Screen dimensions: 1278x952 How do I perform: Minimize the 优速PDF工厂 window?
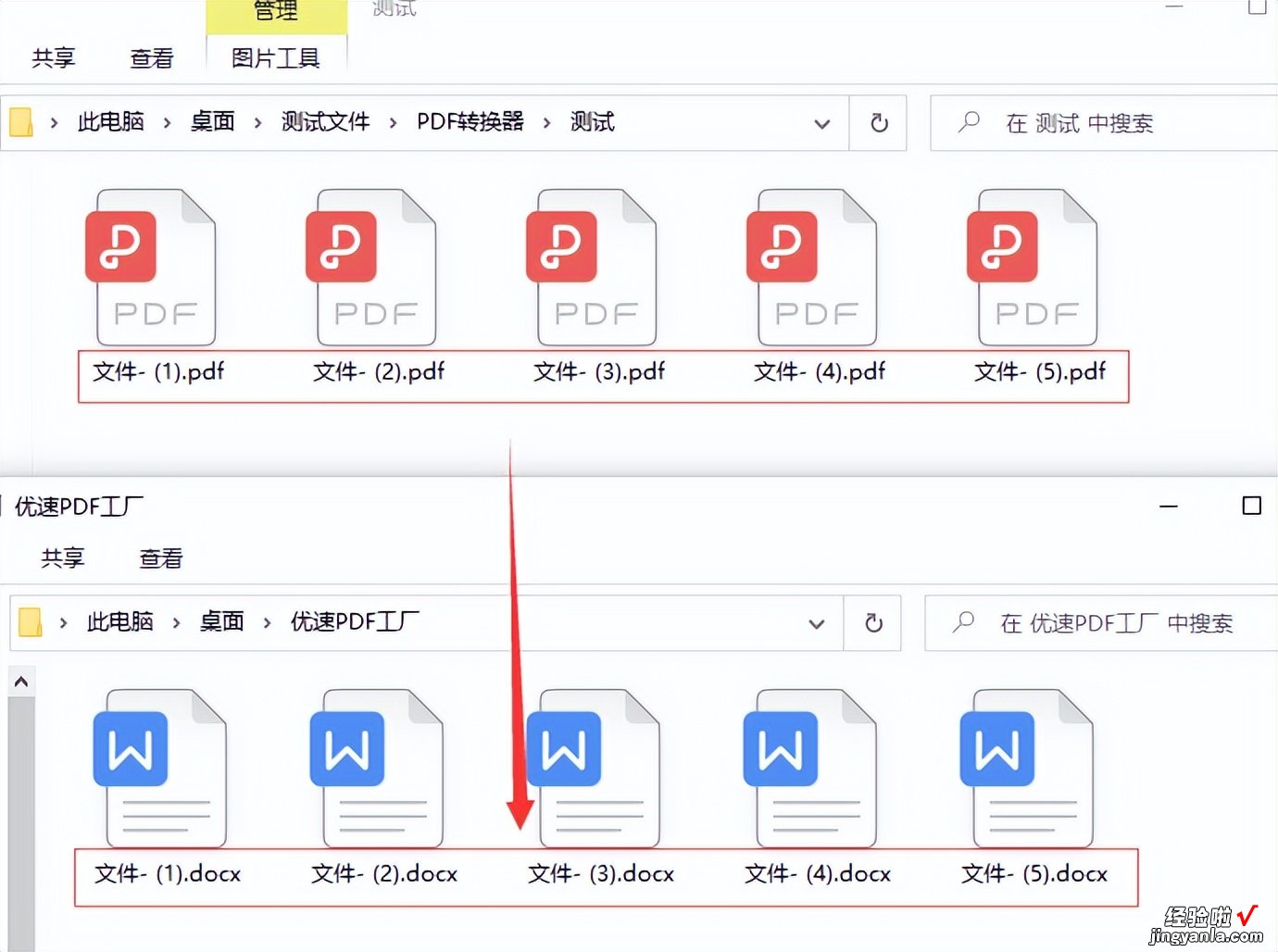[x=1169, y=507]
